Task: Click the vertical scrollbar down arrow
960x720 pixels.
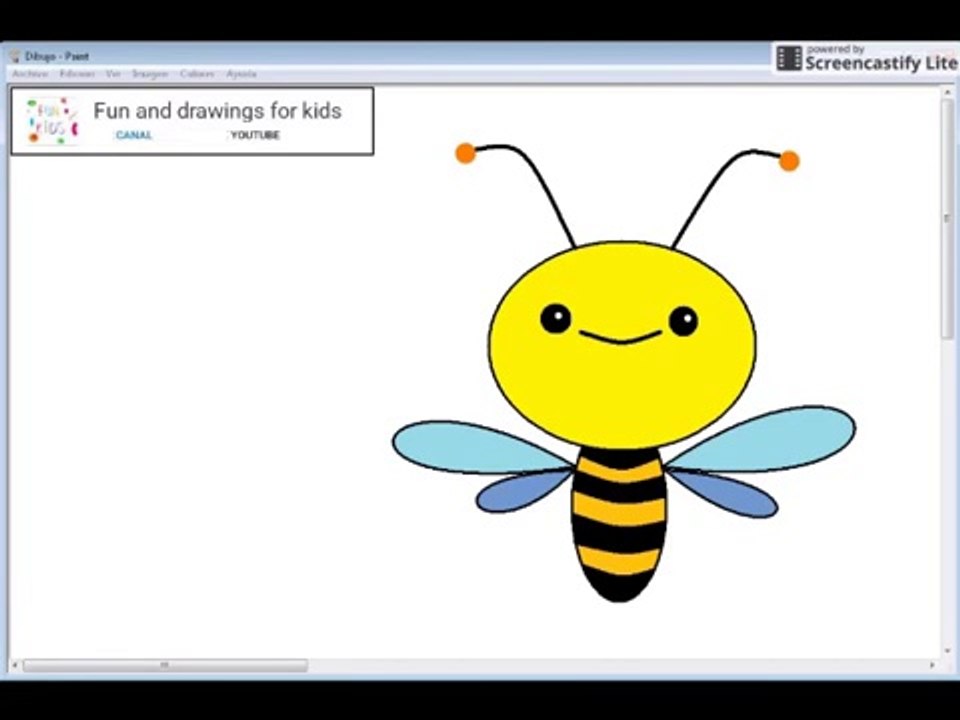Action: click(947, 651)
